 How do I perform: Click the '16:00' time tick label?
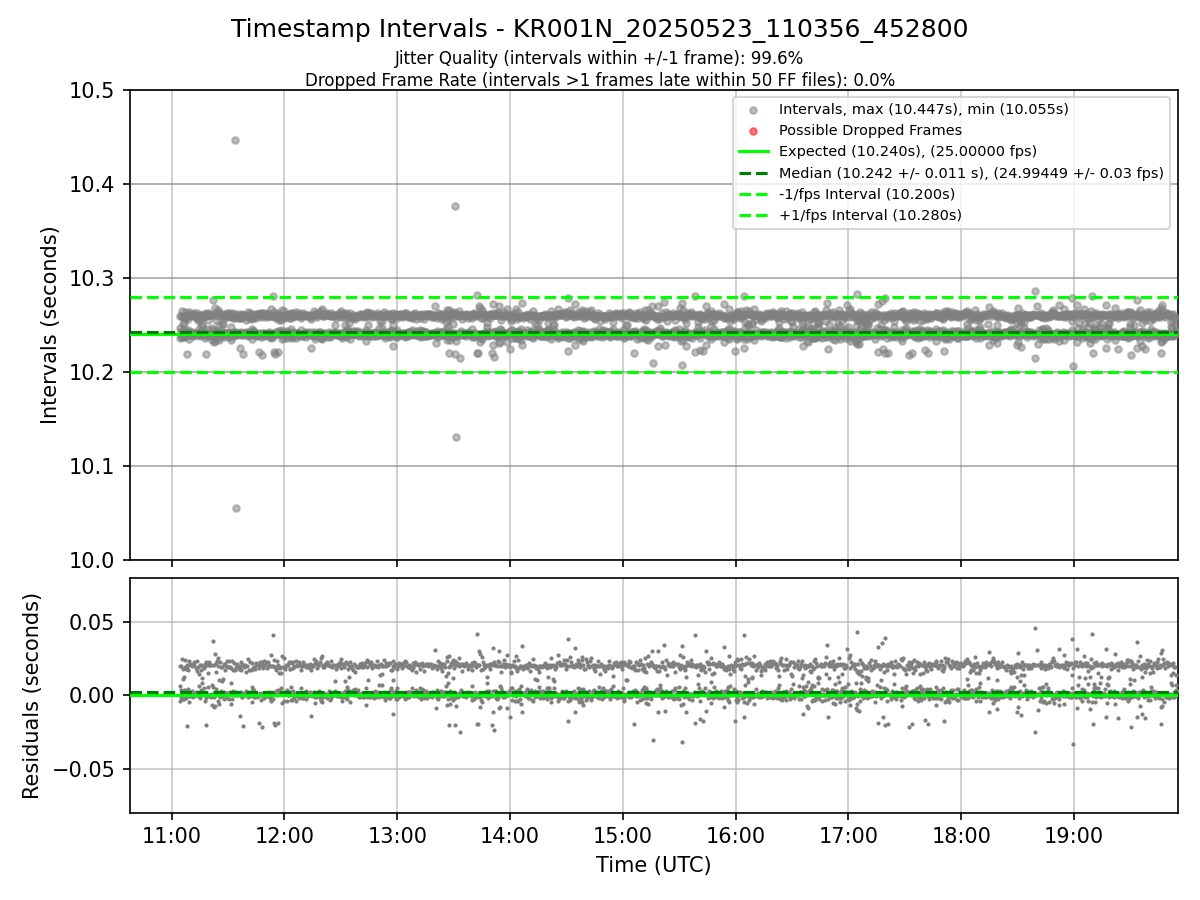(x=736, y=834)
